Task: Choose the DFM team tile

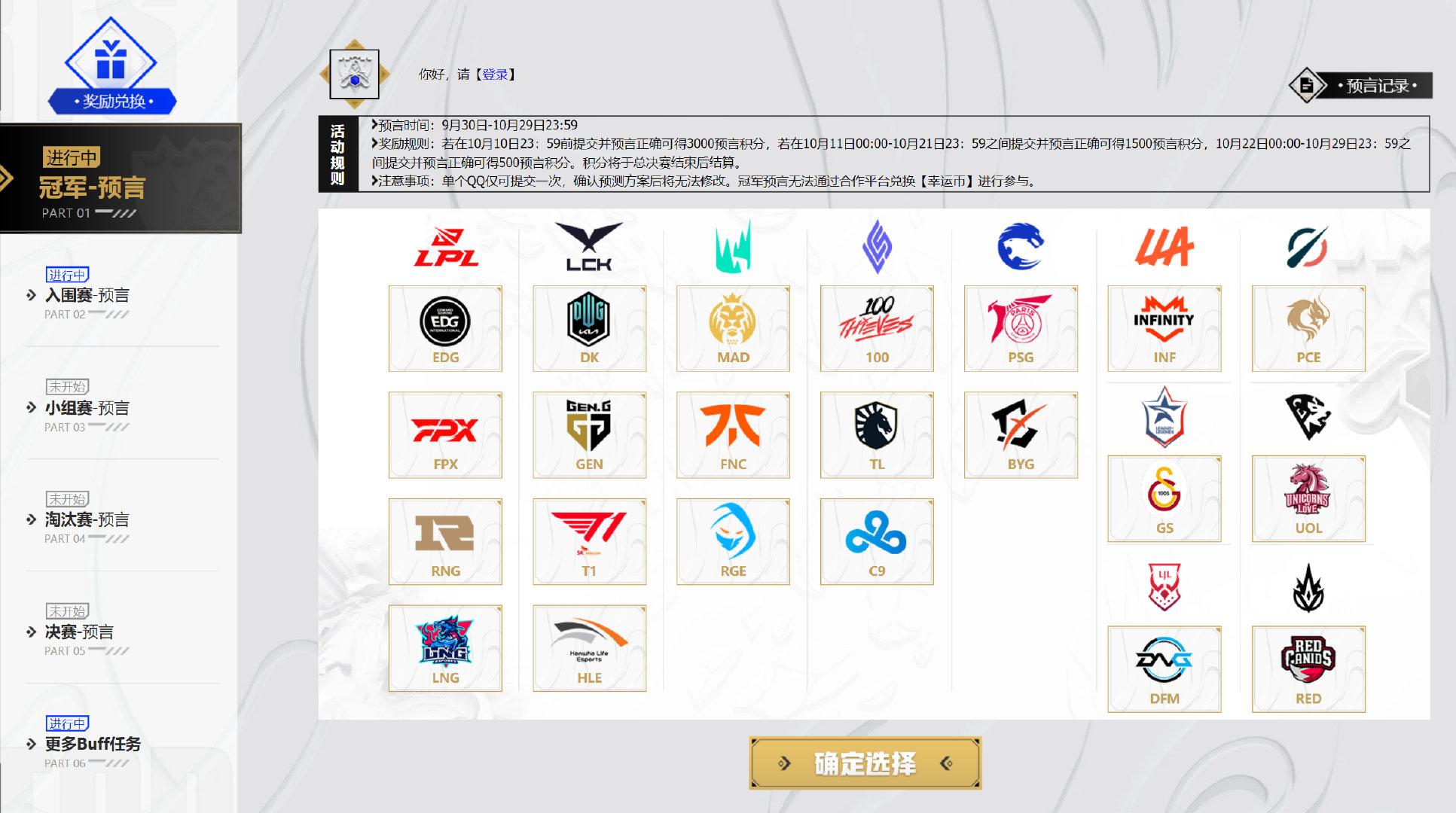Action: pos(1164,668)
